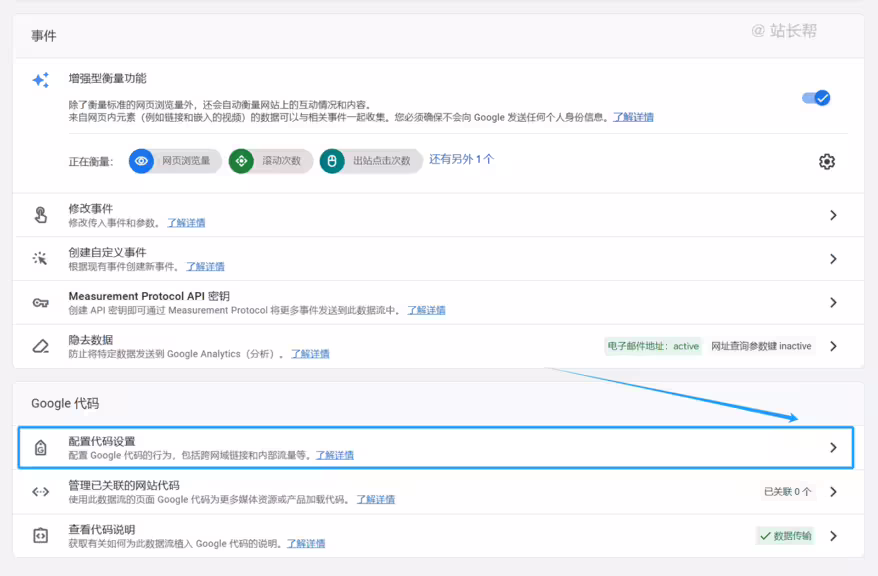878x576 pixels.
Task: Click the 创建自定义事件 sparkle cursor icon
Action: click(x=40, y=259)
